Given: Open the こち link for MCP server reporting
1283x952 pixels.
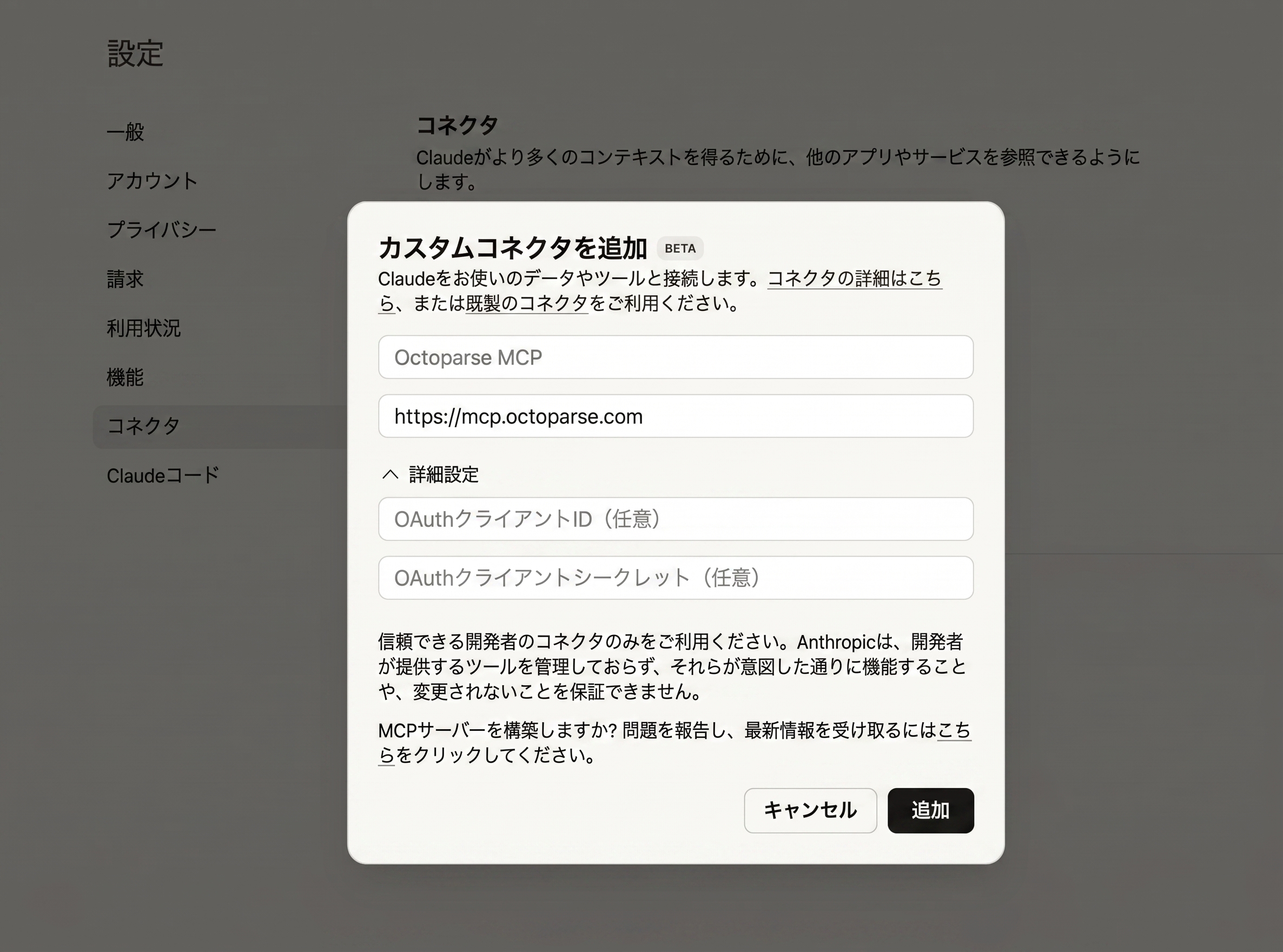Looking at the screenshot, I should 954,731.
